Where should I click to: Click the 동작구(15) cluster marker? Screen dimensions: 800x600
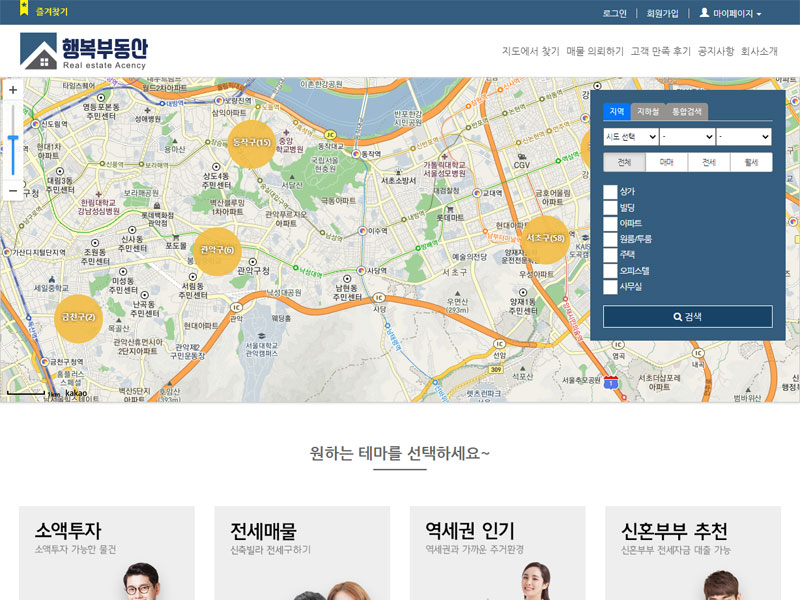[x=252, y=143]
